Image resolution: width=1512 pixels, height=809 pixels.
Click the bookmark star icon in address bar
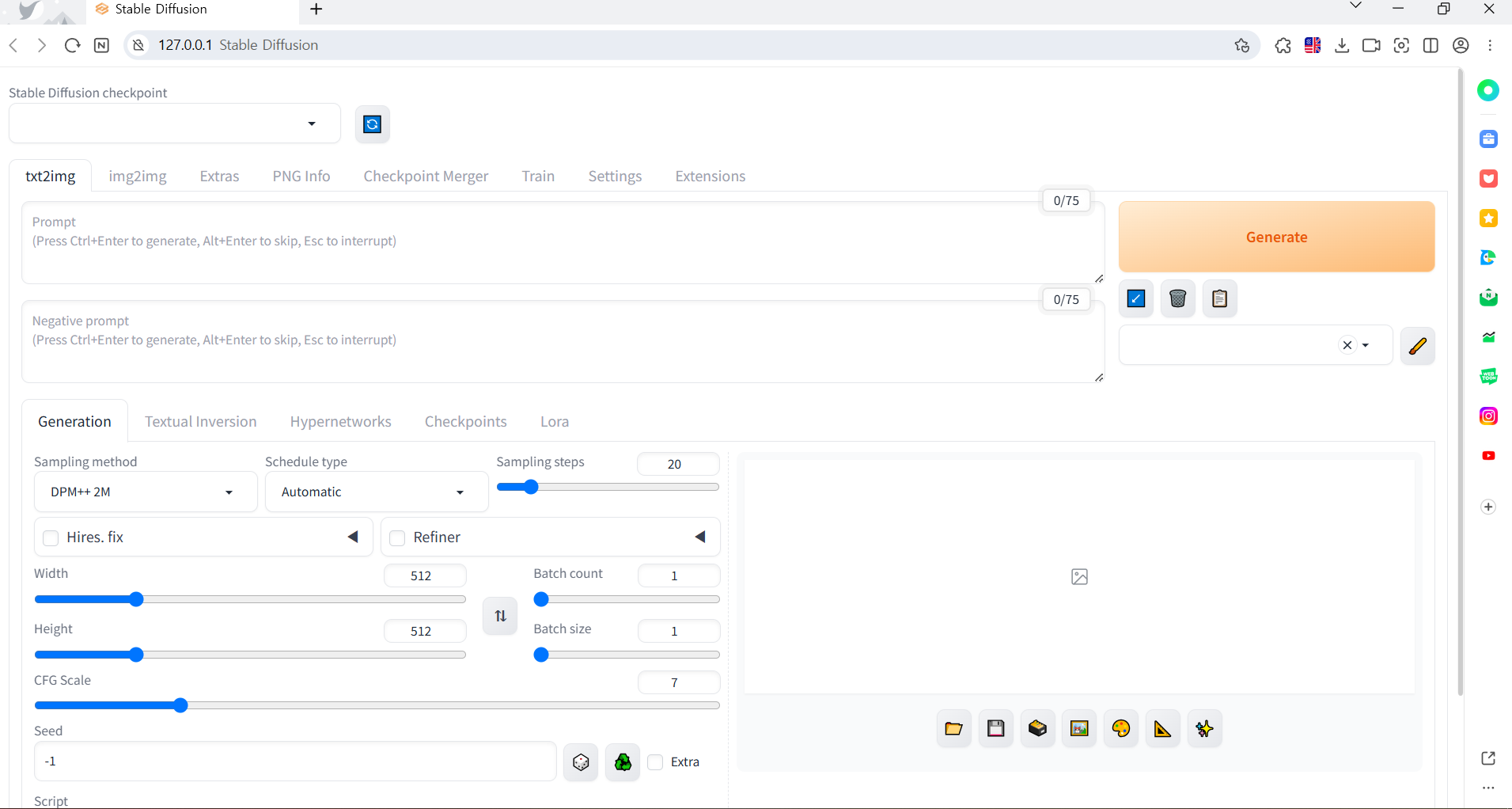coord(1242,45)
